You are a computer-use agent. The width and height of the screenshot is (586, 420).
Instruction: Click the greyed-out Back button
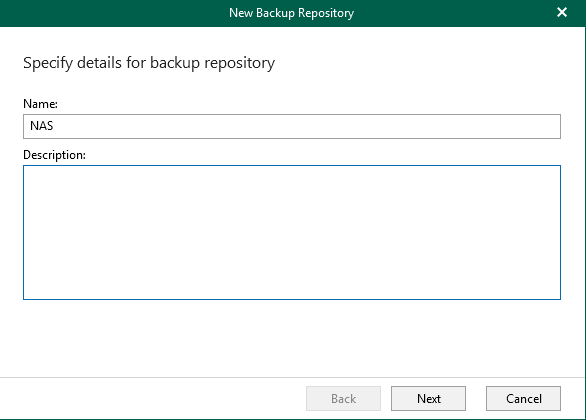tap(343, 398)
